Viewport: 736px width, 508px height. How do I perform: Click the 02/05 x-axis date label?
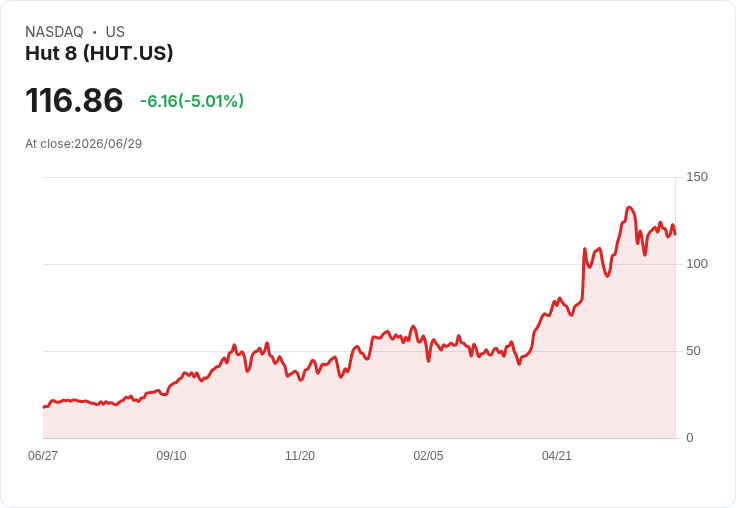tap(428, 456)
